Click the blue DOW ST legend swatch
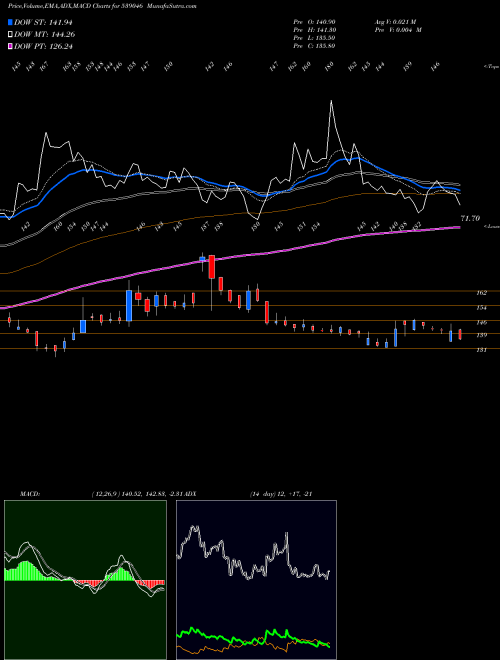The height and width of the screenshot is (660, 500). click(10, 23)
